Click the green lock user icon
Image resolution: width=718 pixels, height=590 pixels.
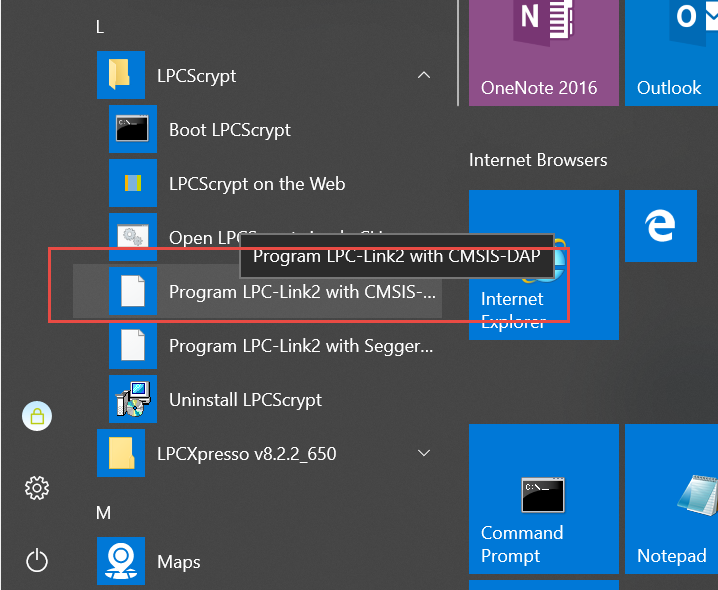click(x=37, y=416)
